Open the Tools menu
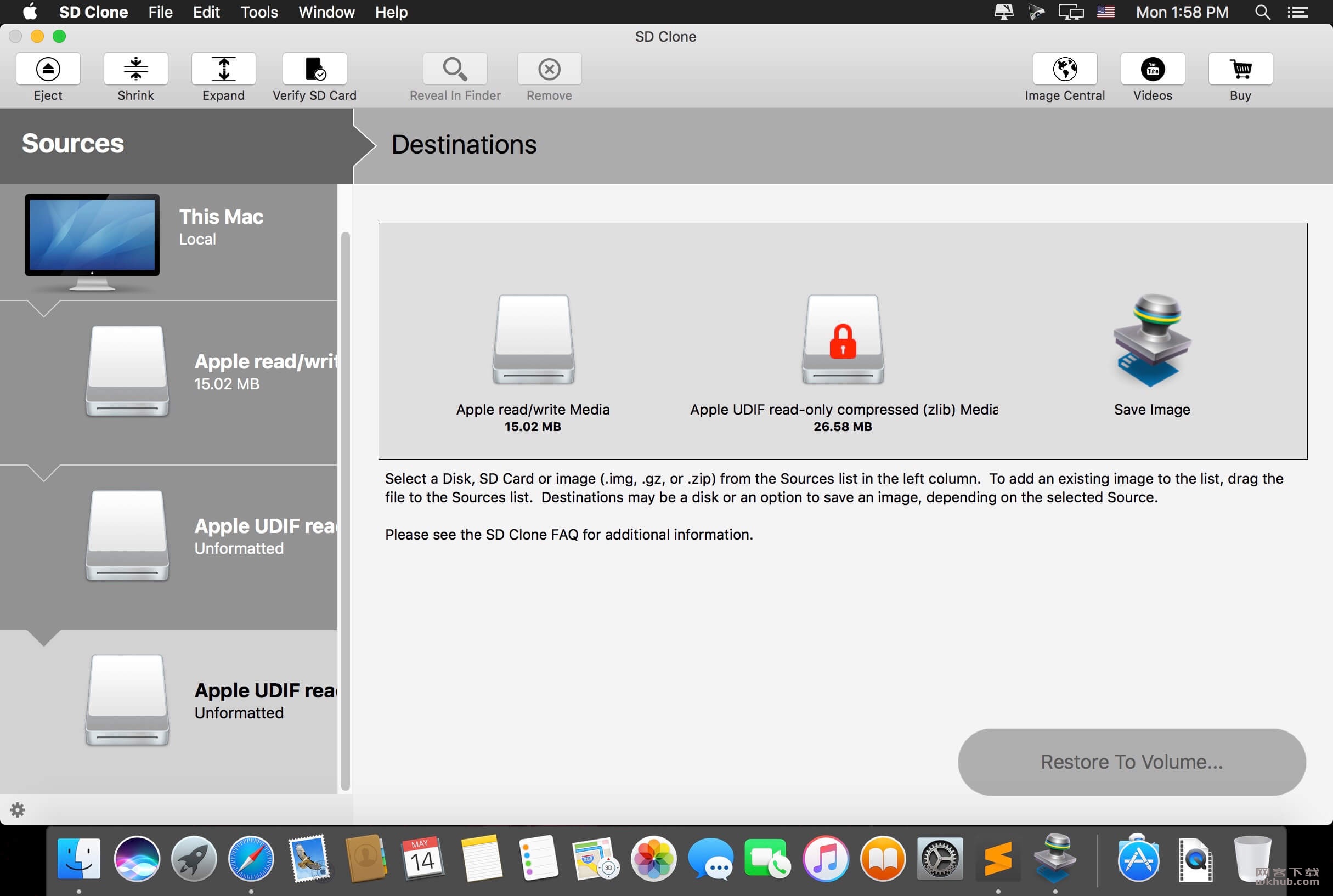 [259, 12]
